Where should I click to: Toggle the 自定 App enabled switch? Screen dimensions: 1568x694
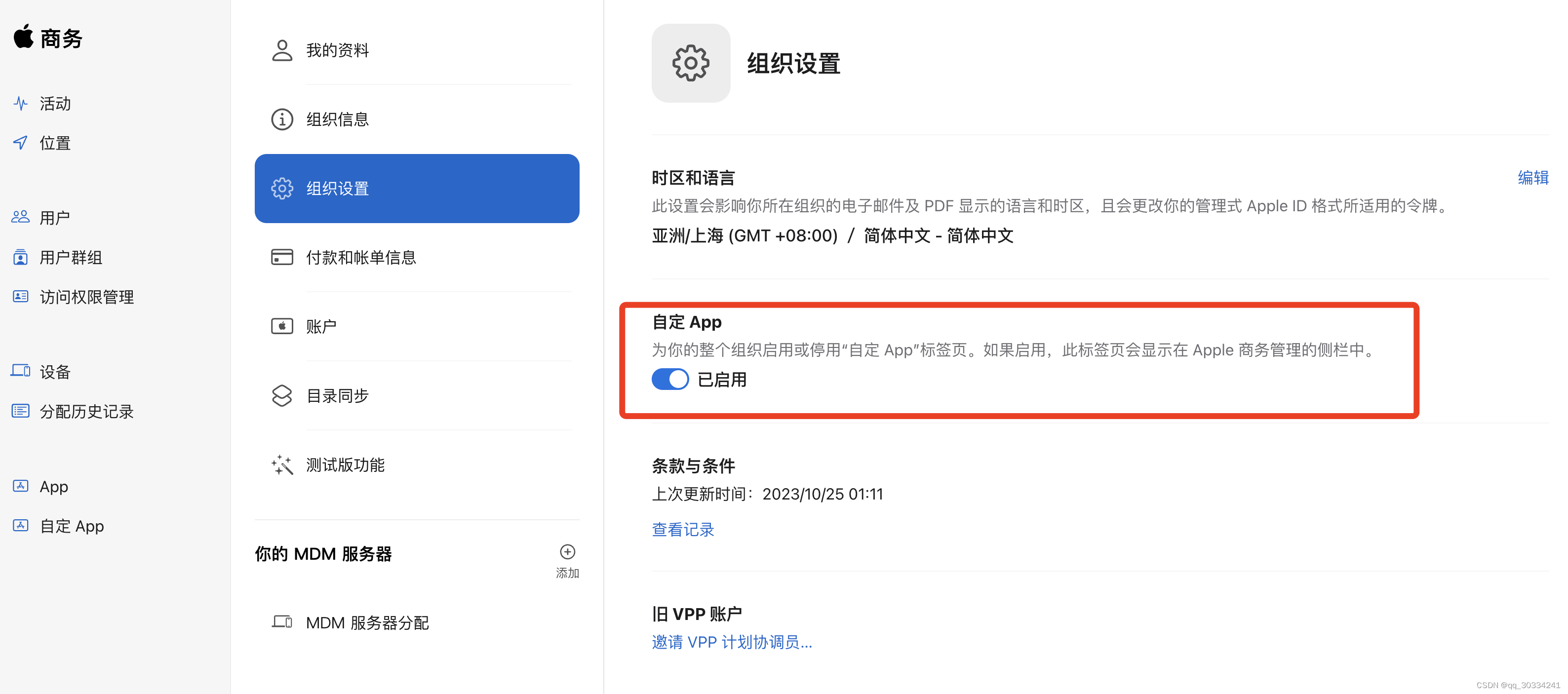[x=670, y=379]
